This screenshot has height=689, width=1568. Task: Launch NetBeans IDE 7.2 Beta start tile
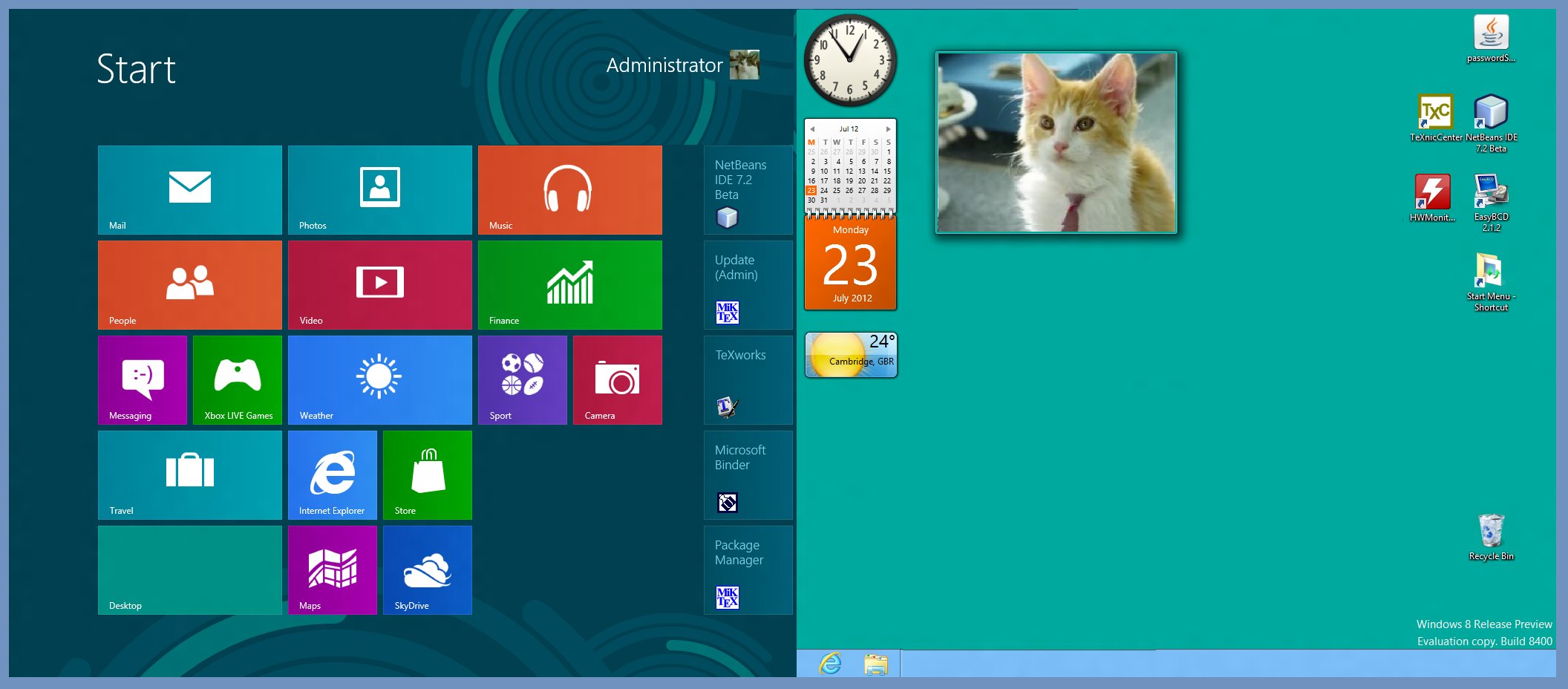pyautogui.click(x=748, y=190)
